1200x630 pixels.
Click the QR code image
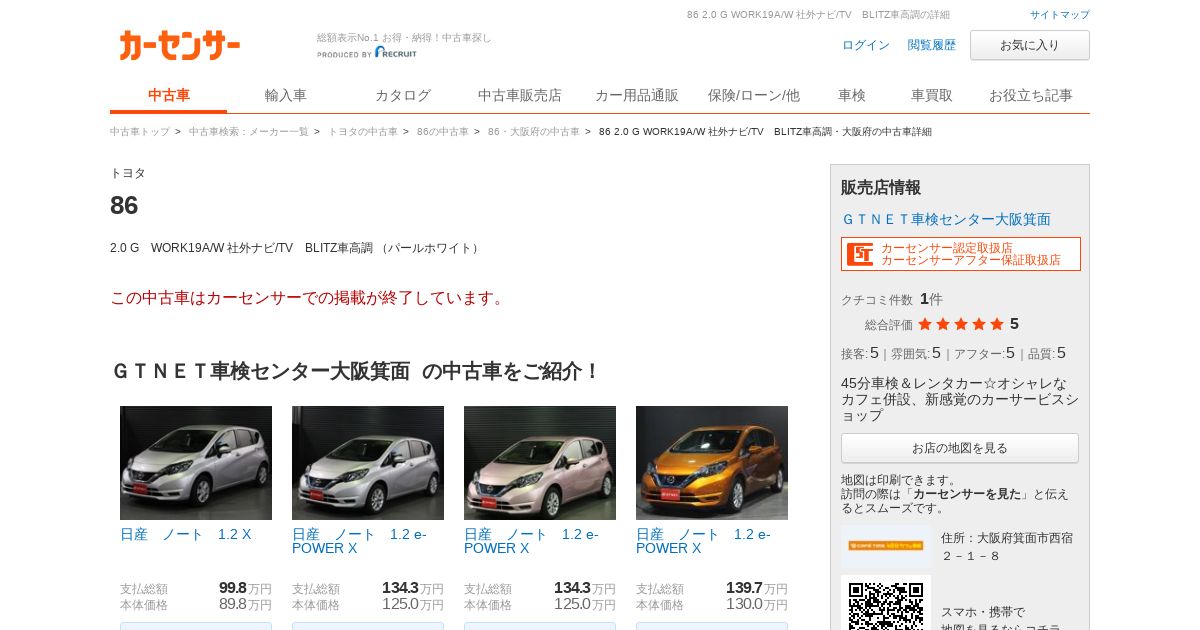[886, 606]
